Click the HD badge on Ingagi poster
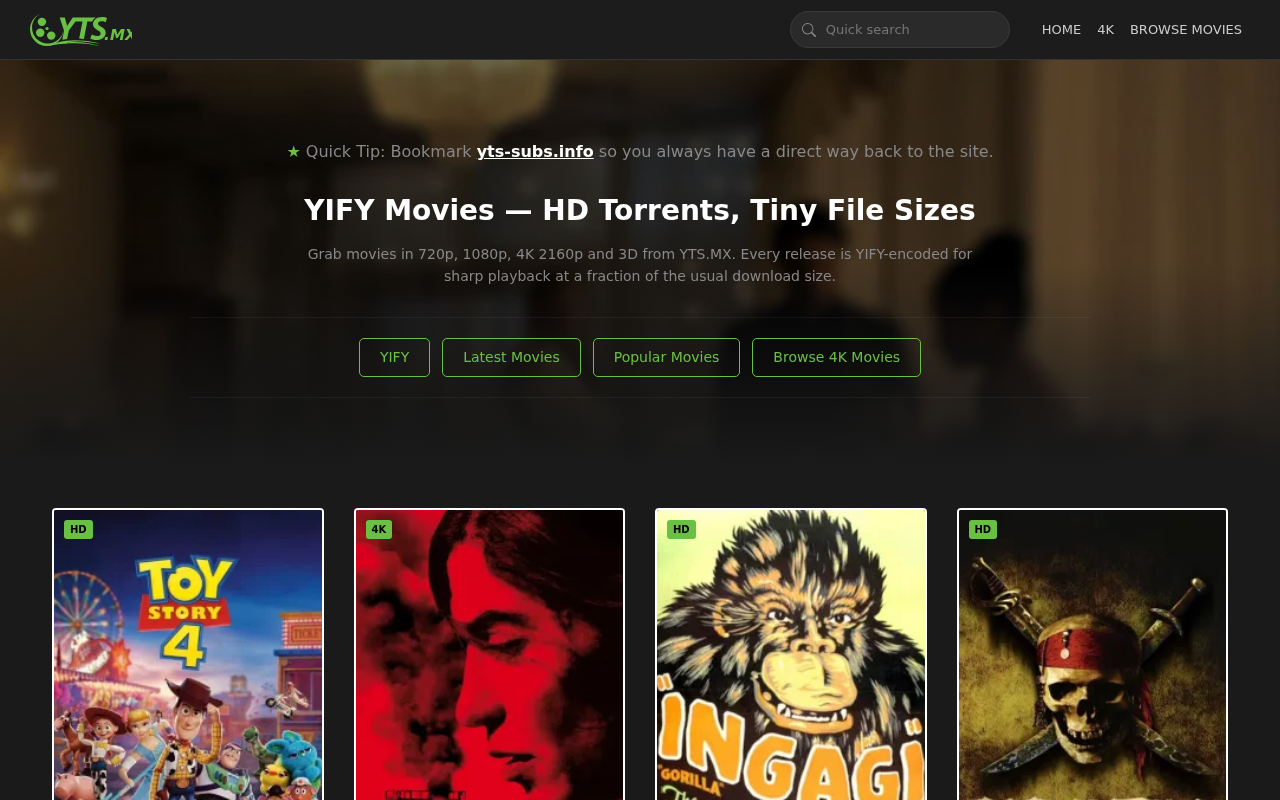This screenshot has height=800, width=1280. pyautogui.click(x=681, y=529)
